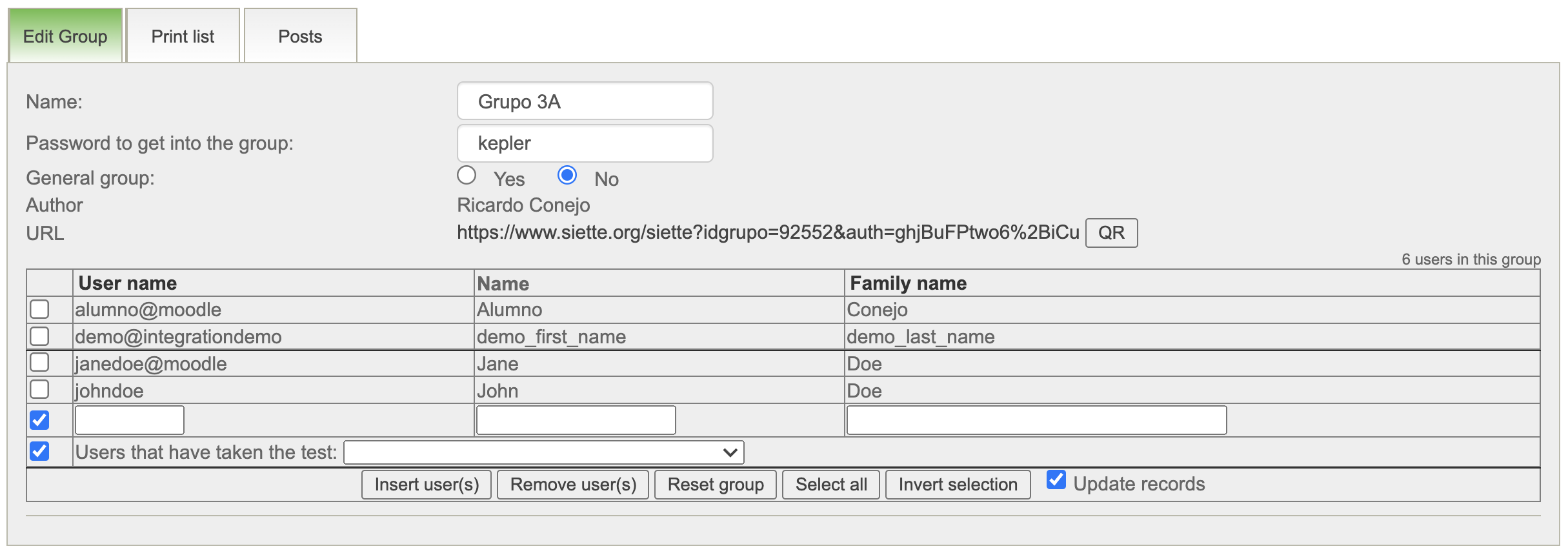Image resolution: width=1568 pixels, height=555 pixels.
Task: Tick the demo@integrationdemo row checkbox
Action: (x=39, y=336)
